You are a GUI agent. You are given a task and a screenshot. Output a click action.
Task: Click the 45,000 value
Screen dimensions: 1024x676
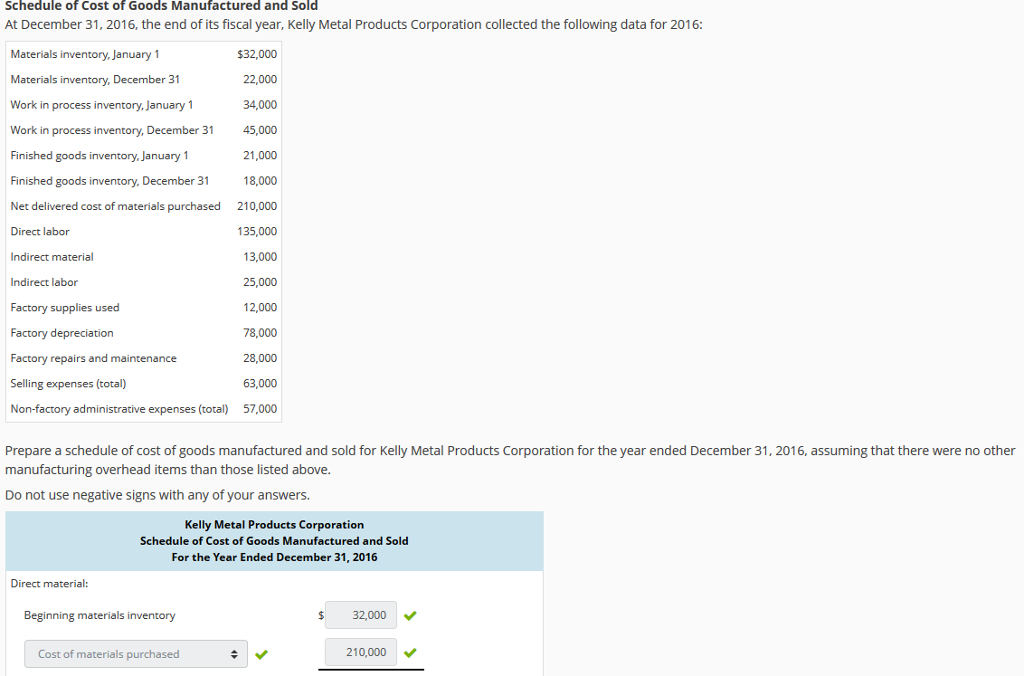pyautogui.click(x=260, y=131)
